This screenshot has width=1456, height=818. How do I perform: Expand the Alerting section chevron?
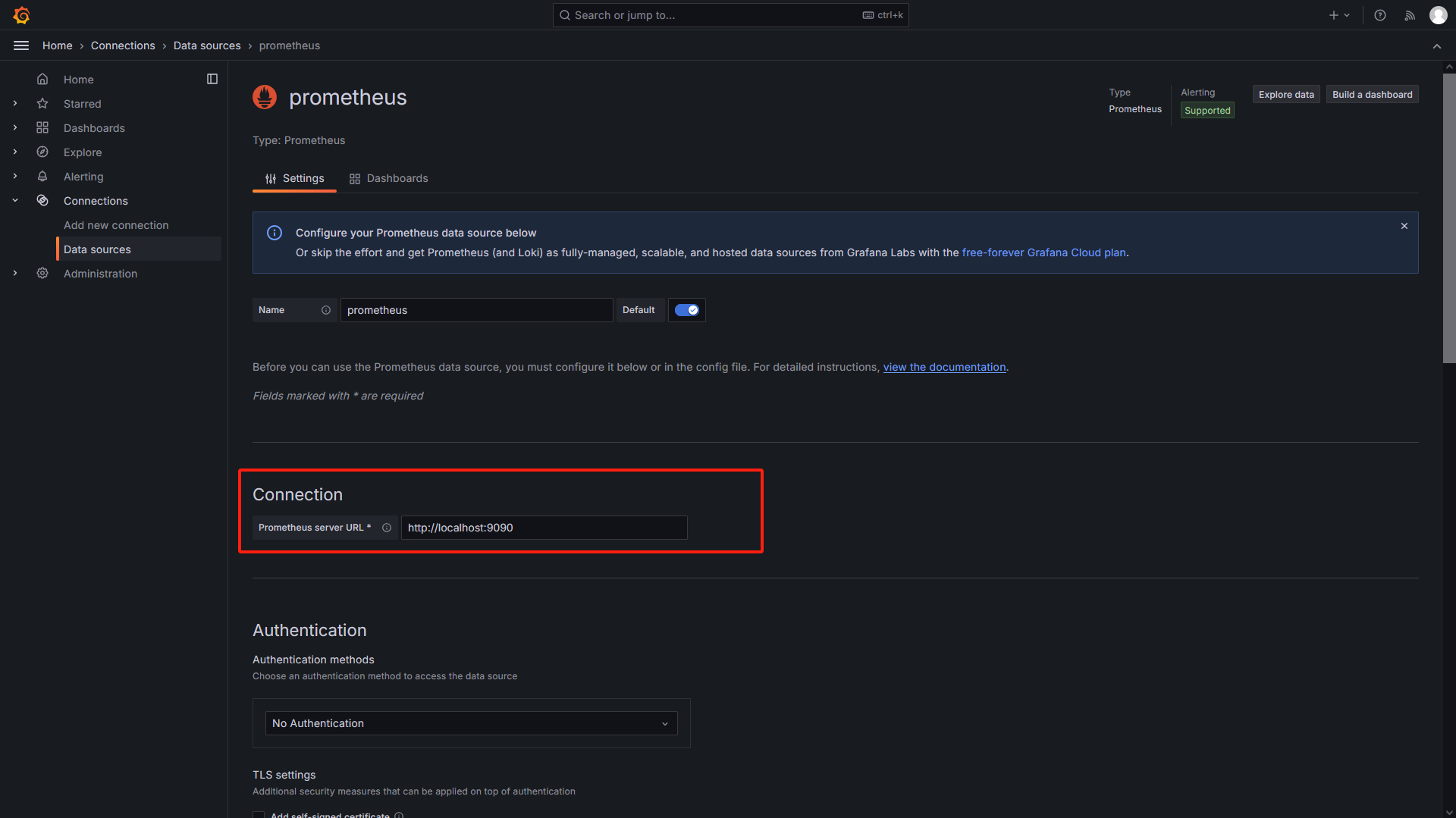coord(15,177)
